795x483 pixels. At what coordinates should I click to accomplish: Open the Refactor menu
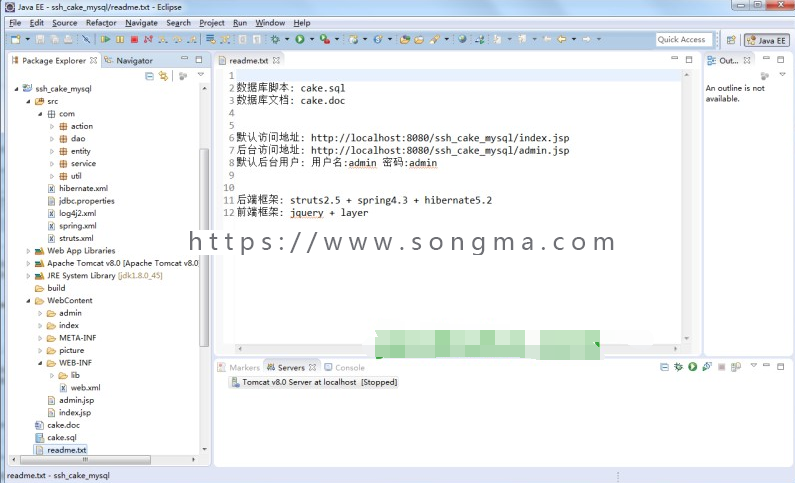click(101, 23)
